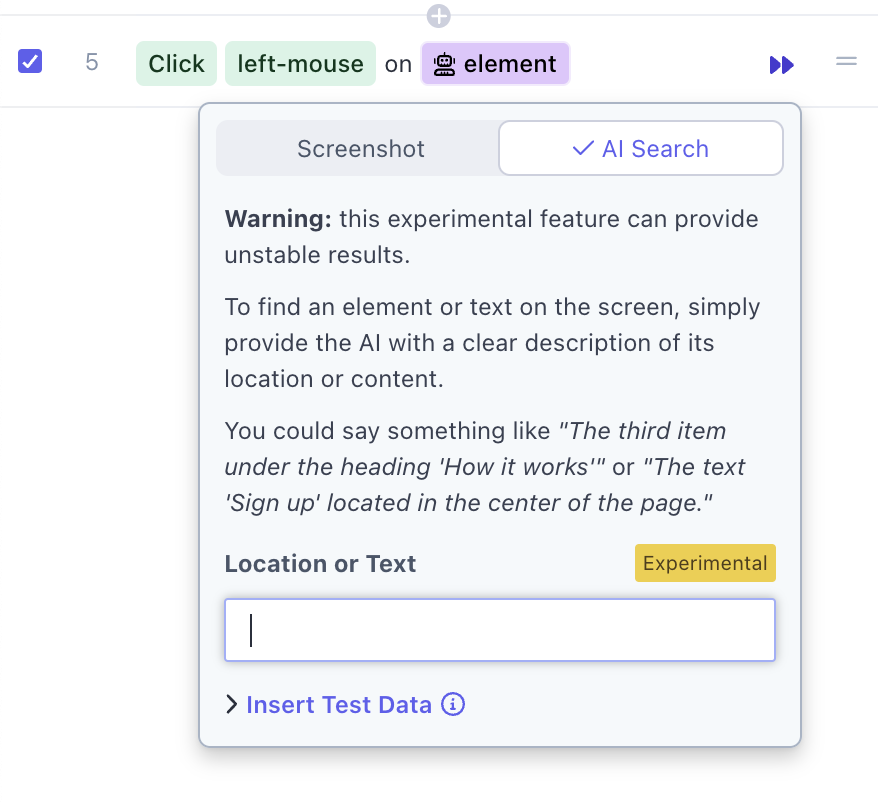878x802 pixels.
Task: Click the word 'on' in step 5
Action: (x=398, y=64)
